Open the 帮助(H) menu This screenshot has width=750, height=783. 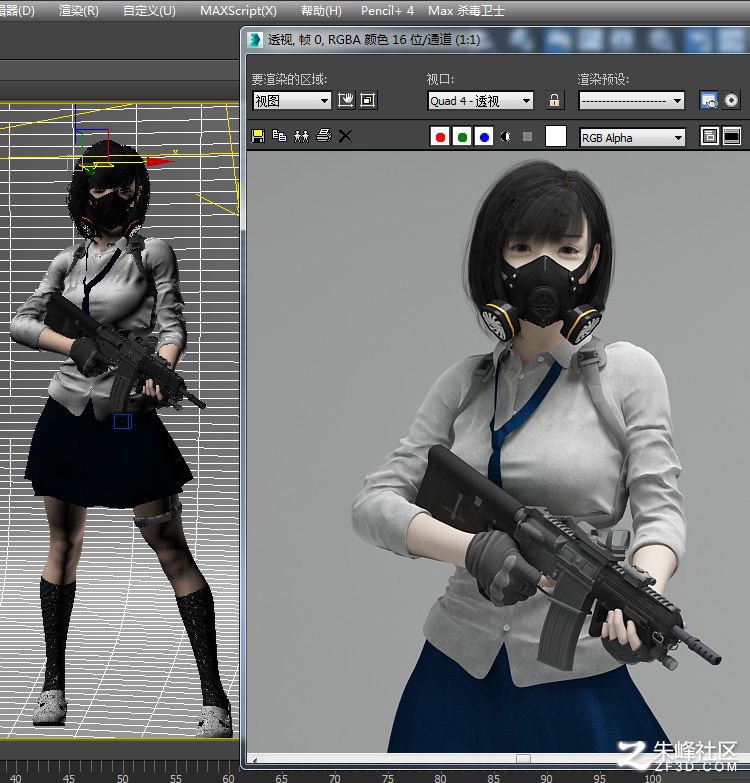[321, 10]
